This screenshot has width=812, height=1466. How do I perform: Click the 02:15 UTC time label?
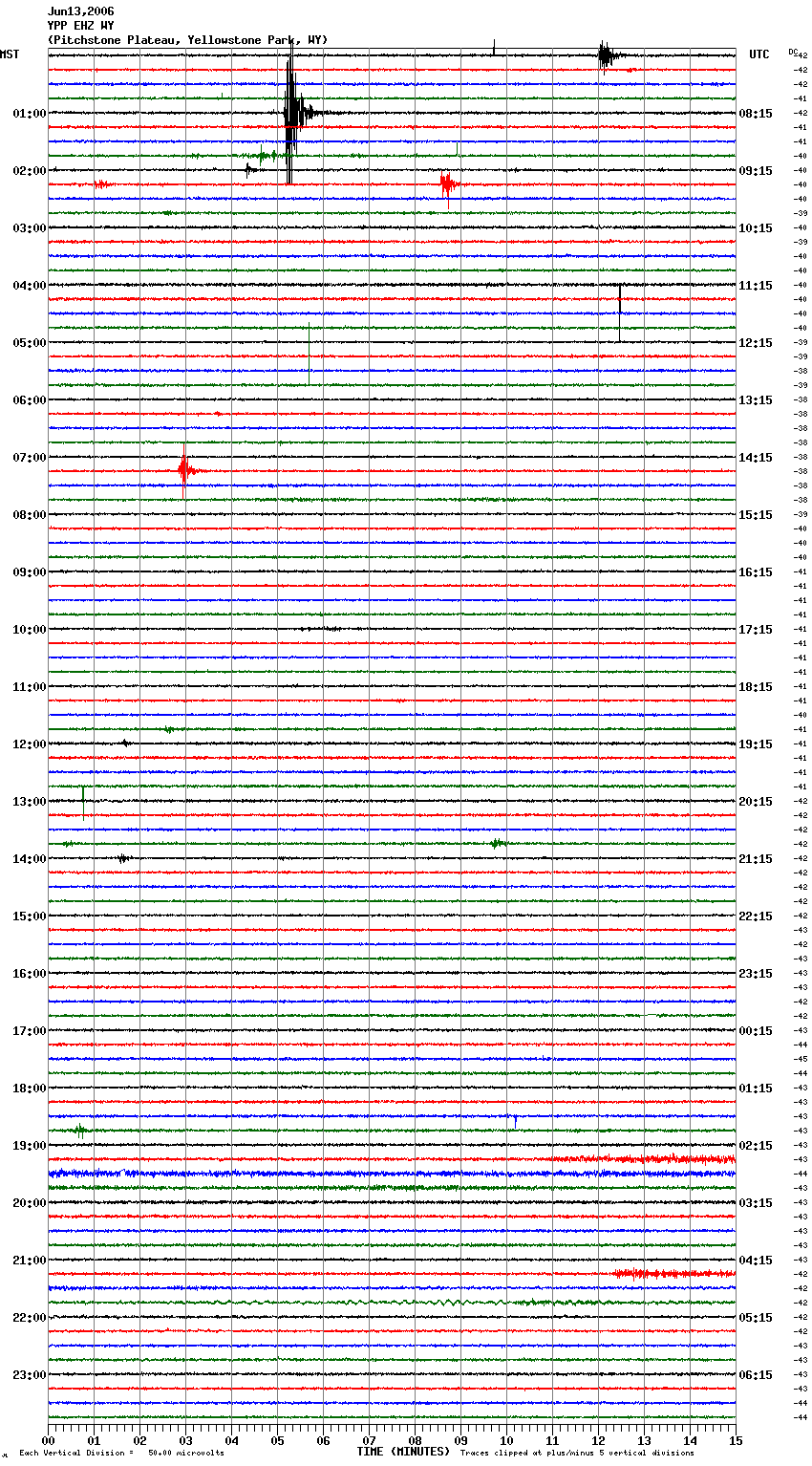pyautogui.click(x=756, y=1145)
